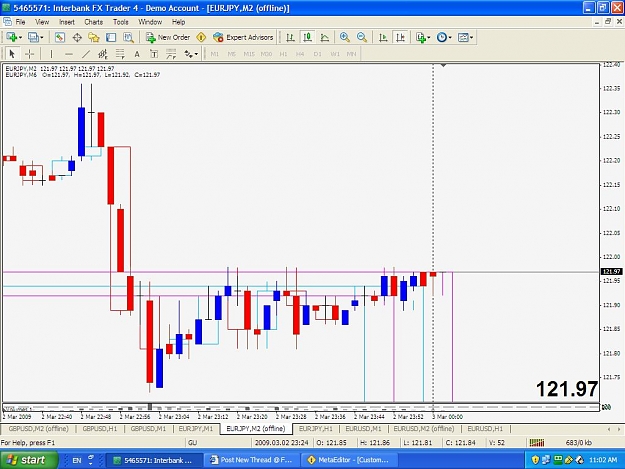Click the large 121.97 chart label
This screenshot has height=469, width=625.
coord(567,389)
